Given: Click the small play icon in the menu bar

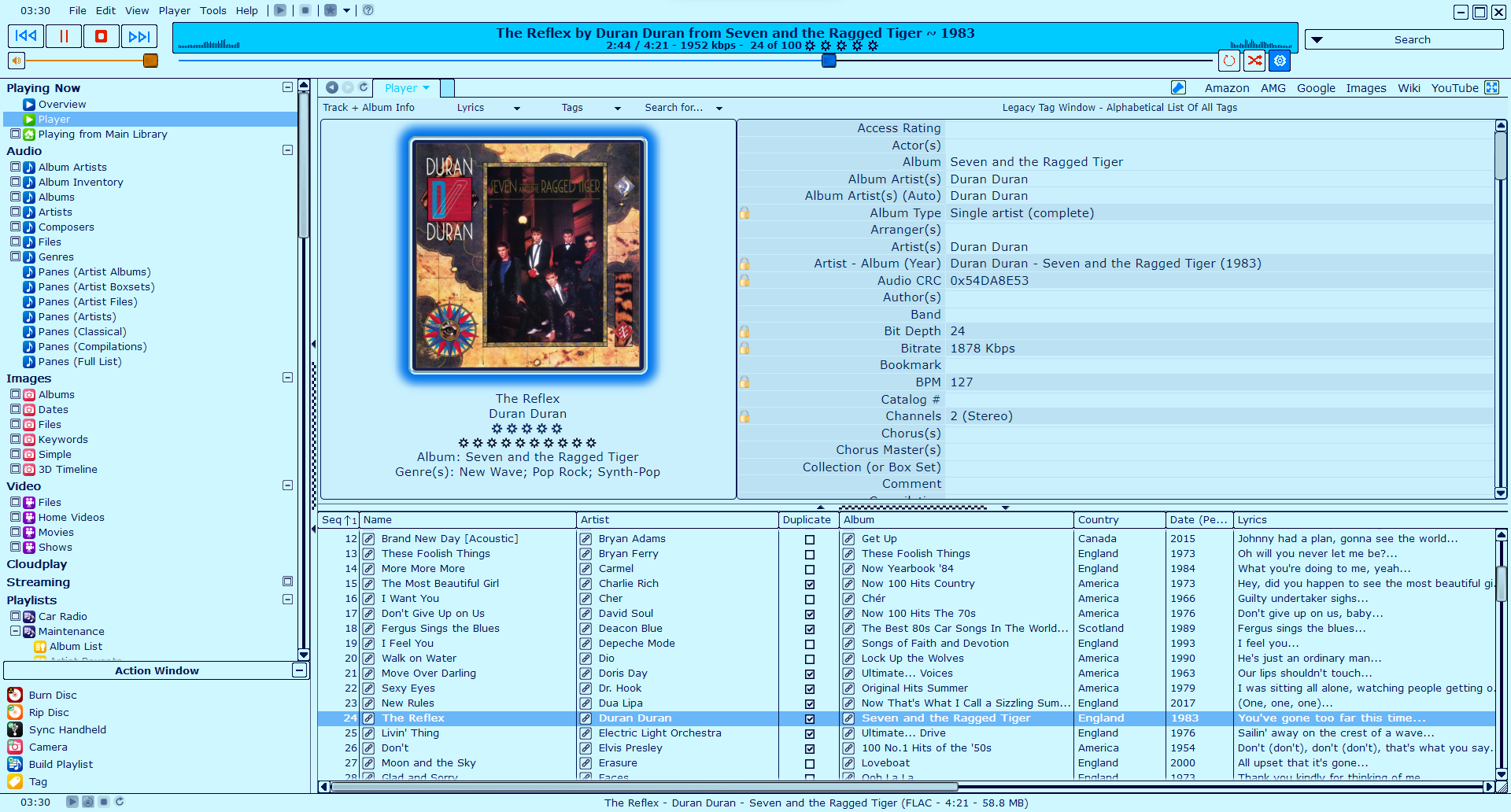Looking at the screenshot, I should tap(280, 10).
